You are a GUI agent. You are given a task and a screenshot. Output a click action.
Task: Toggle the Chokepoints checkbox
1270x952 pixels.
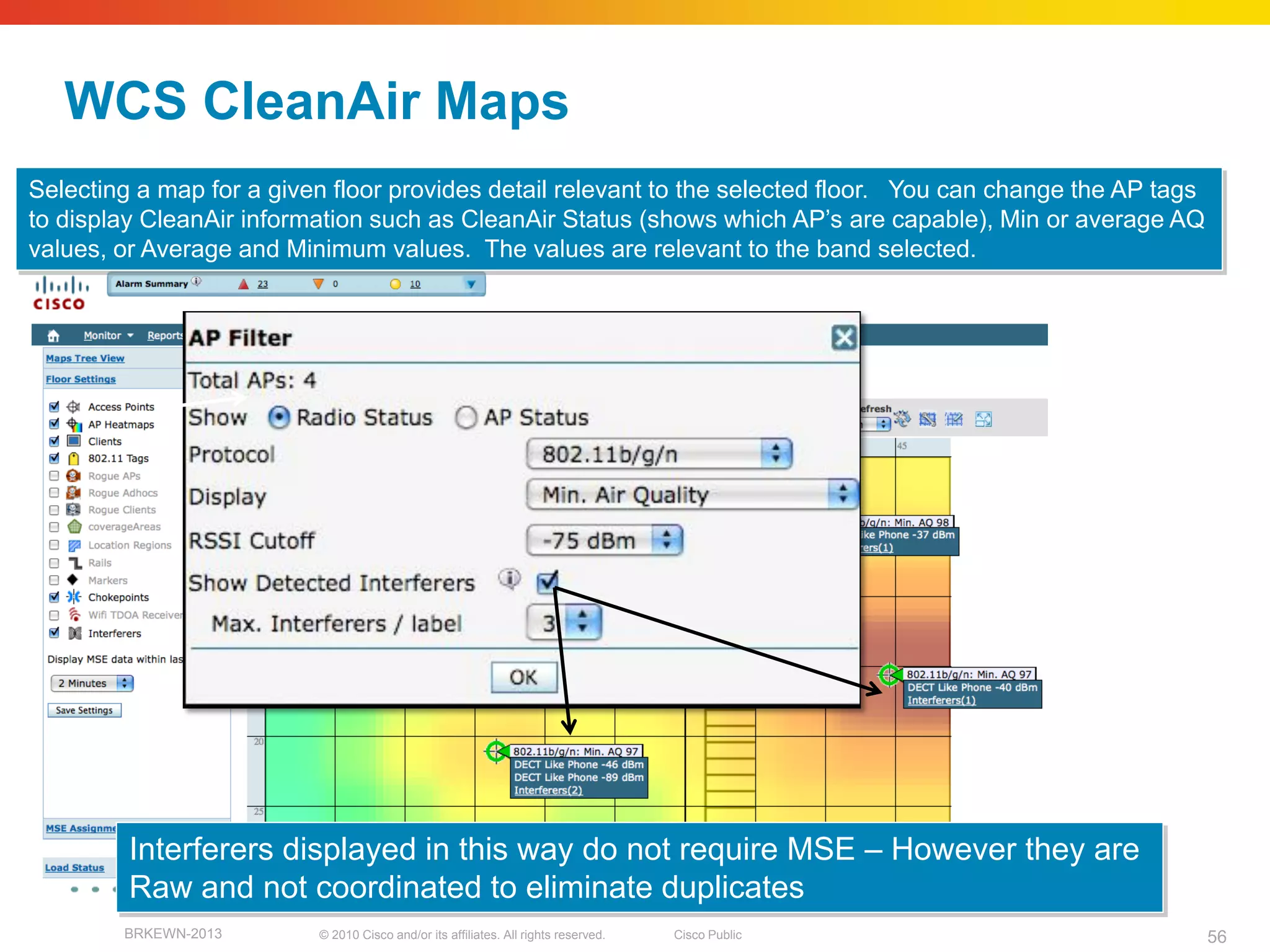(x=54, y=597)
